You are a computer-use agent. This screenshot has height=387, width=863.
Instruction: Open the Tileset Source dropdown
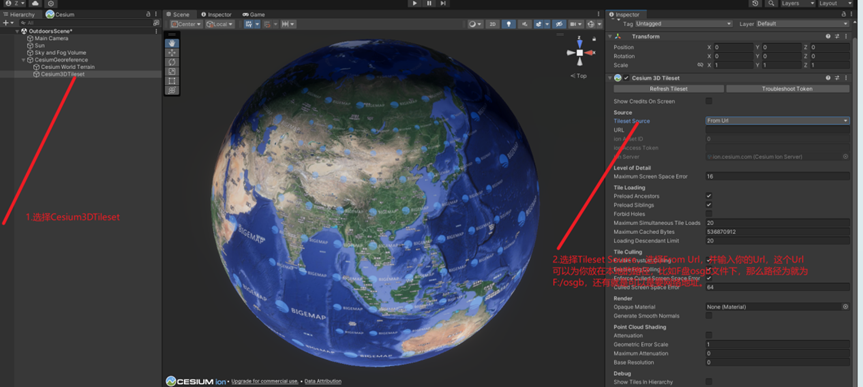click(x=778, y=121)
